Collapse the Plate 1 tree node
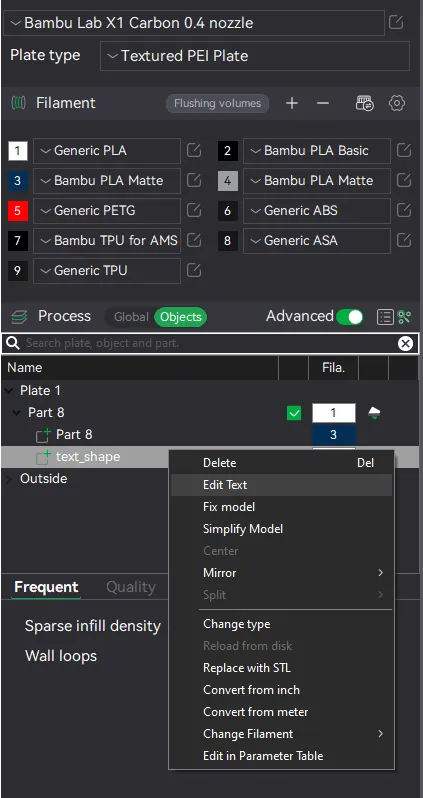This screenshot has height=798, width=423. (x=9, y=391)
